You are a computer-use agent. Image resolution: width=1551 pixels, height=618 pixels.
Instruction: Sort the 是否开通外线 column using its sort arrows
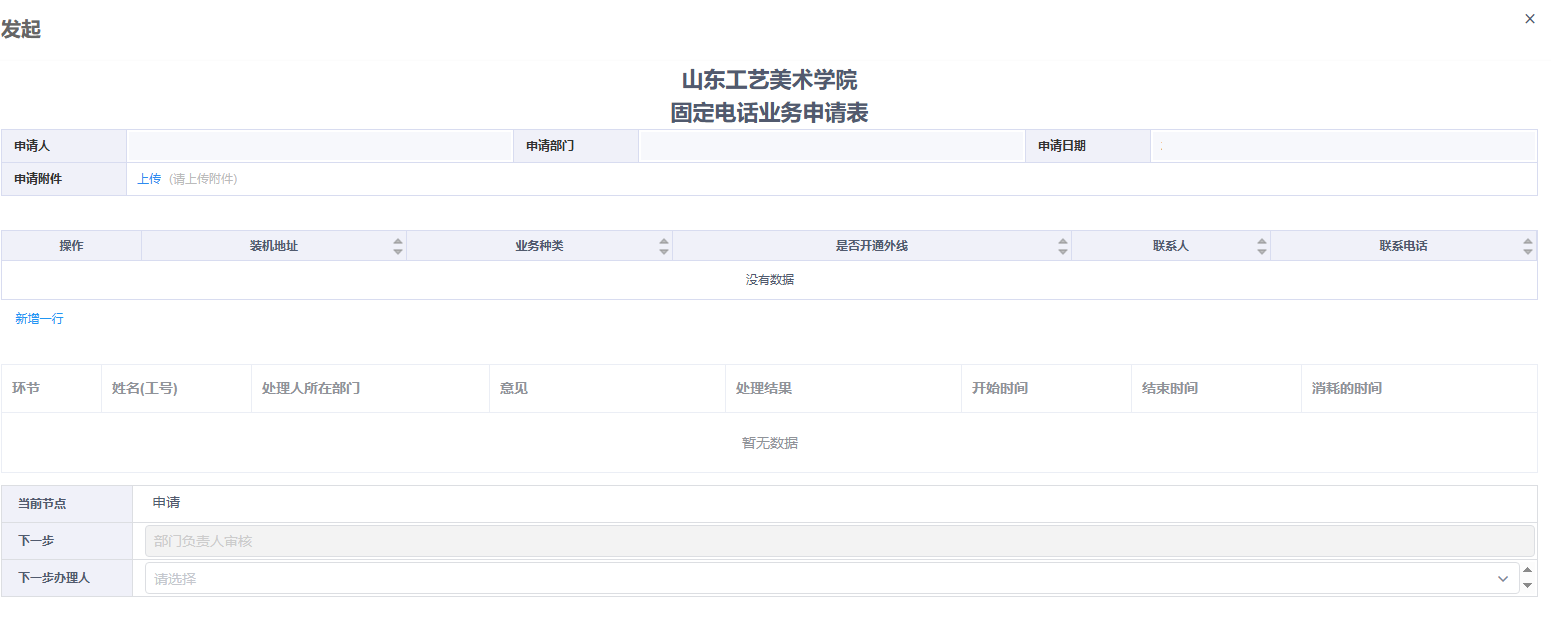tap(1063, 246)
